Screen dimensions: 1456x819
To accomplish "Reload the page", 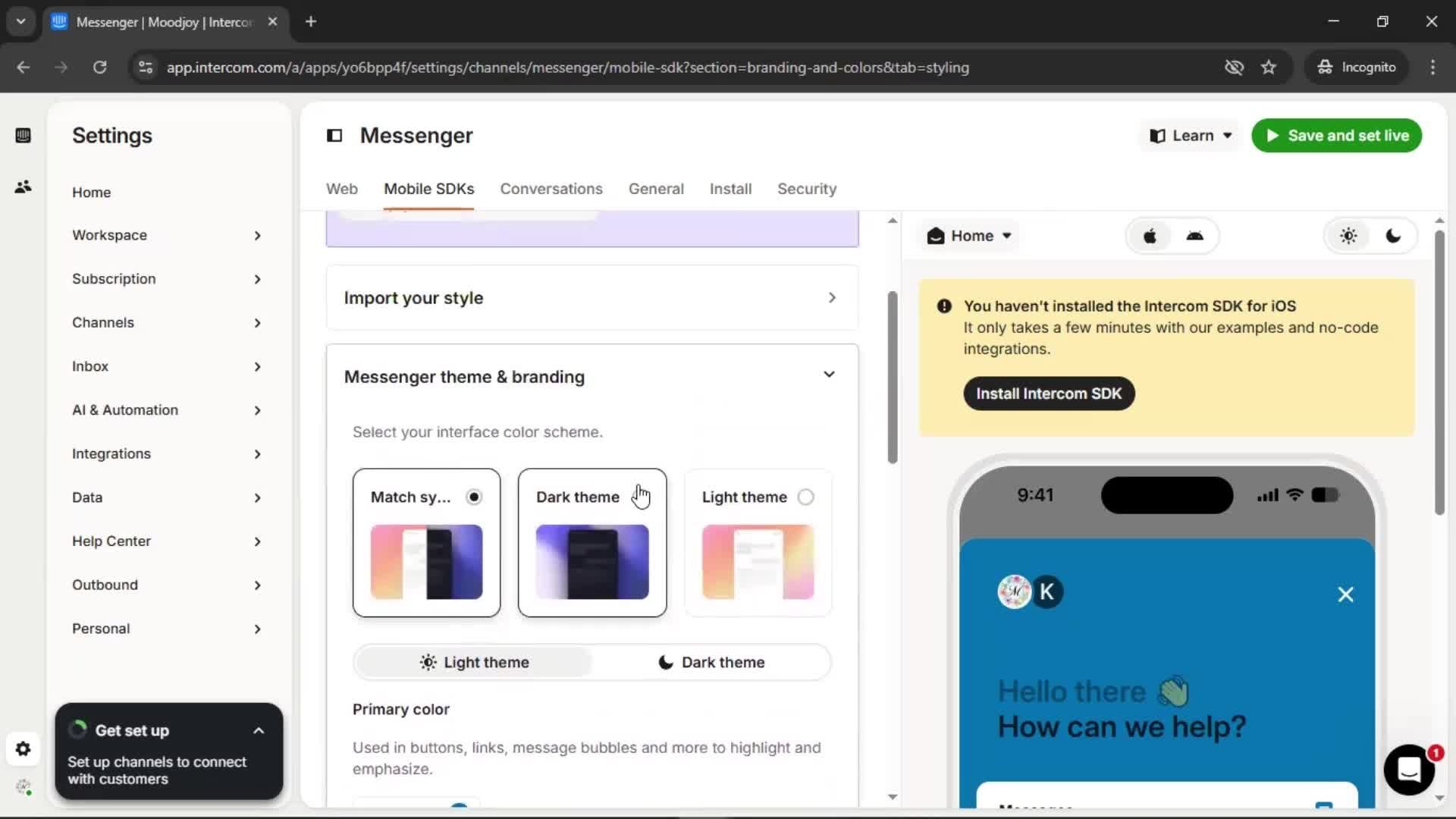I will [x=99, y=67].
